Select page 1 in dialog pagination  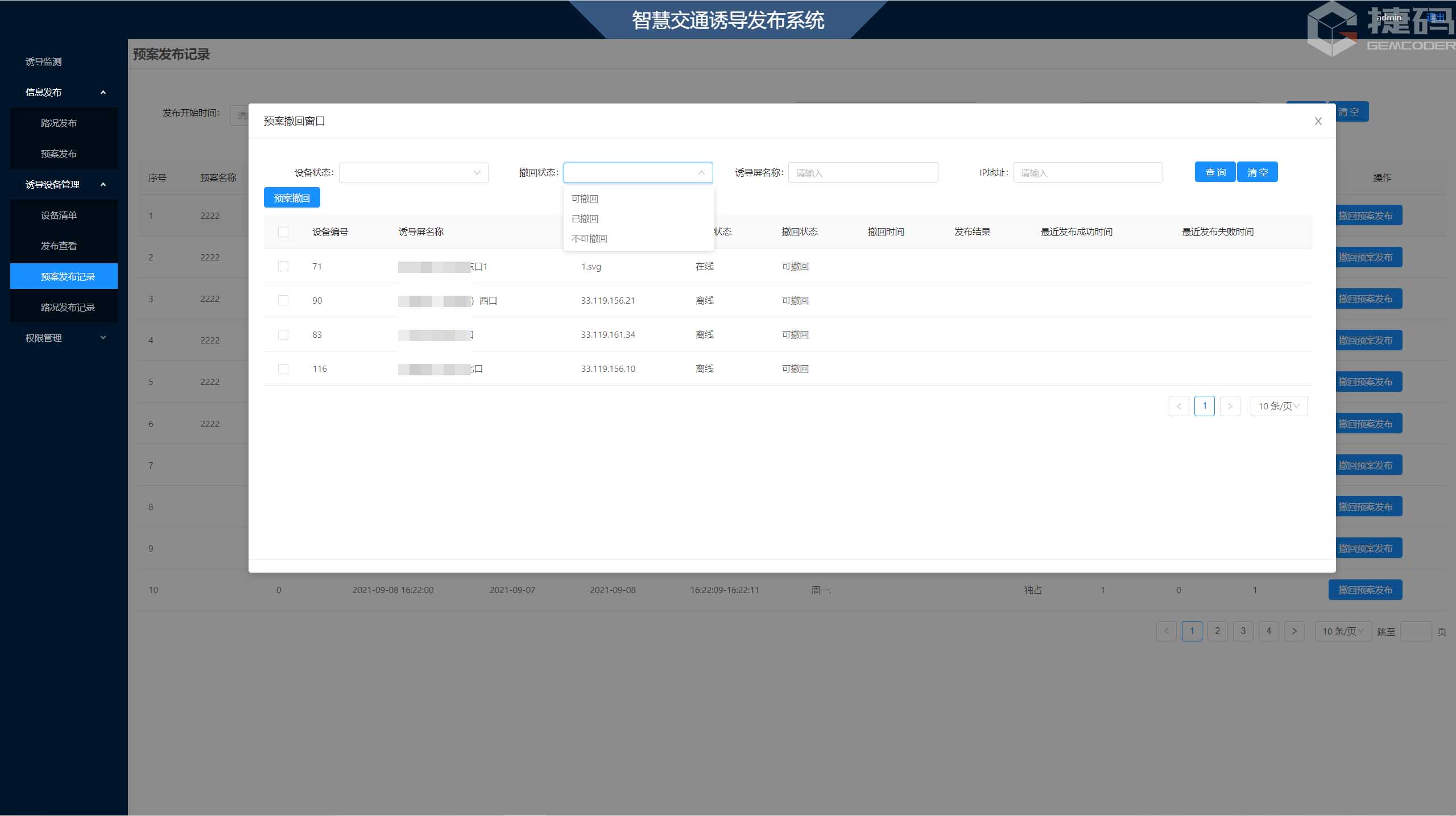(x=1204, y=406)
